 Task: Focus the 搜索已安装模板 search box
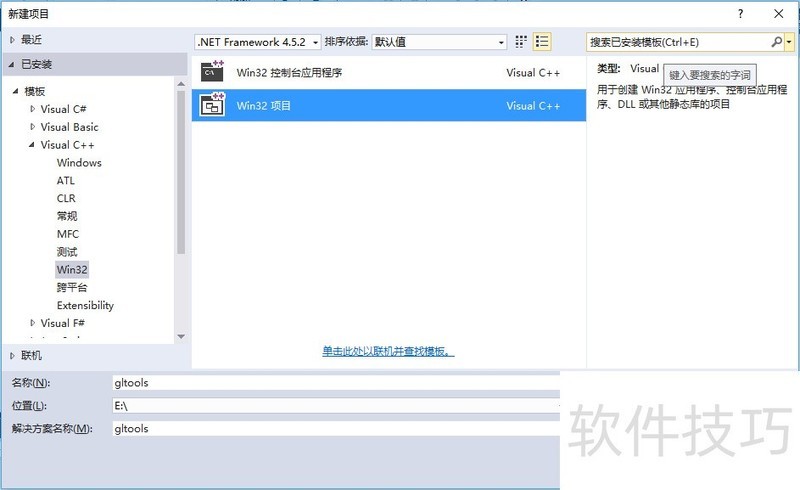point(679,42)
